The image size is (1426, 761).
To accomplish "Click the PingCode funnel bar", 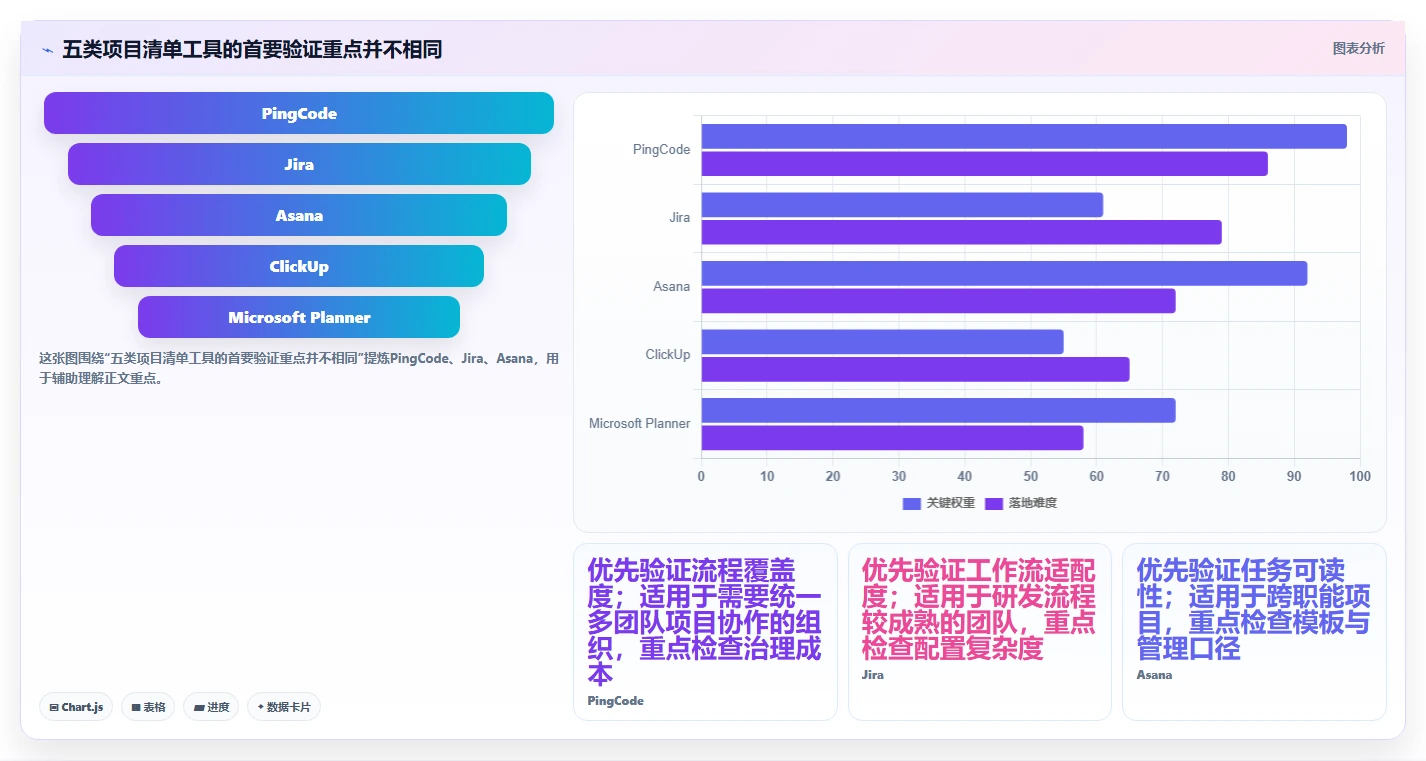I will pyautogui.click(x=299, y=113).
